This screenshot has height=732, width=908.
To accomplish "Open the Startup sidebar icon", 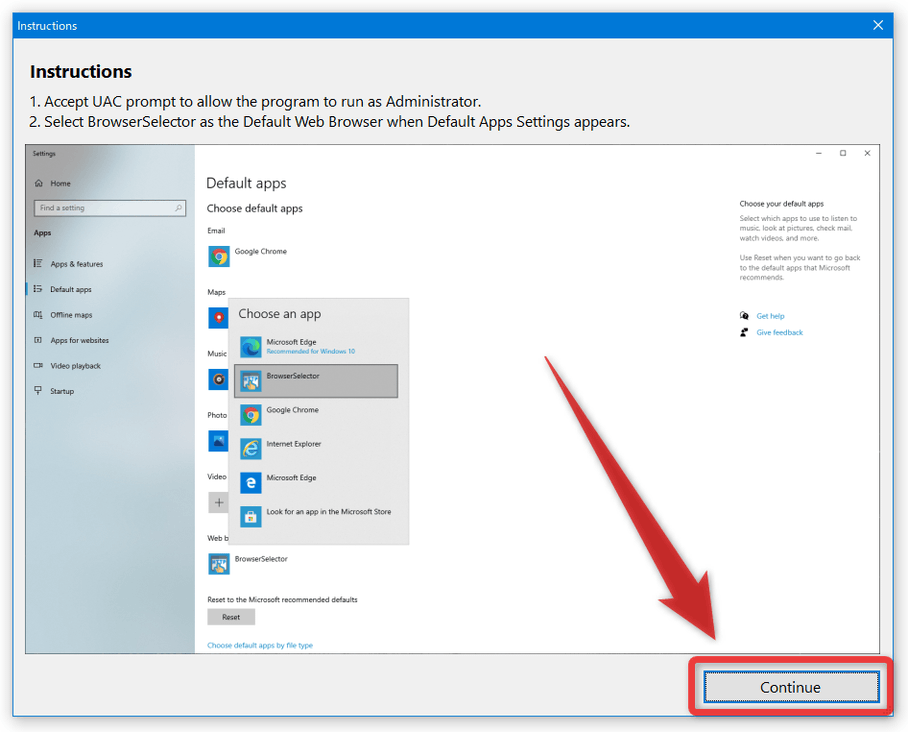I will pos(38,391).
